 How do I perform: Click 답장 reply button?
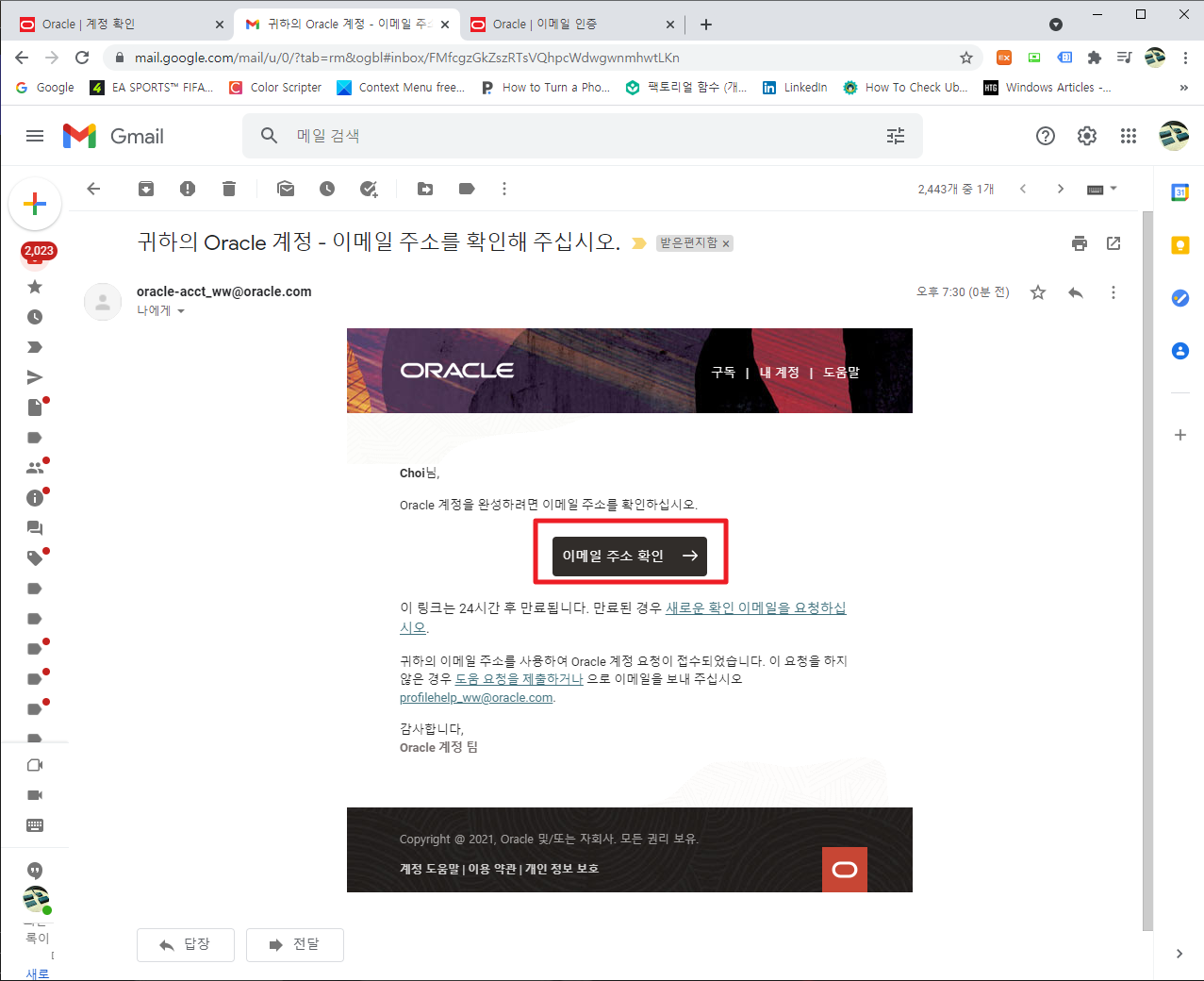click(x=186, y=944)
